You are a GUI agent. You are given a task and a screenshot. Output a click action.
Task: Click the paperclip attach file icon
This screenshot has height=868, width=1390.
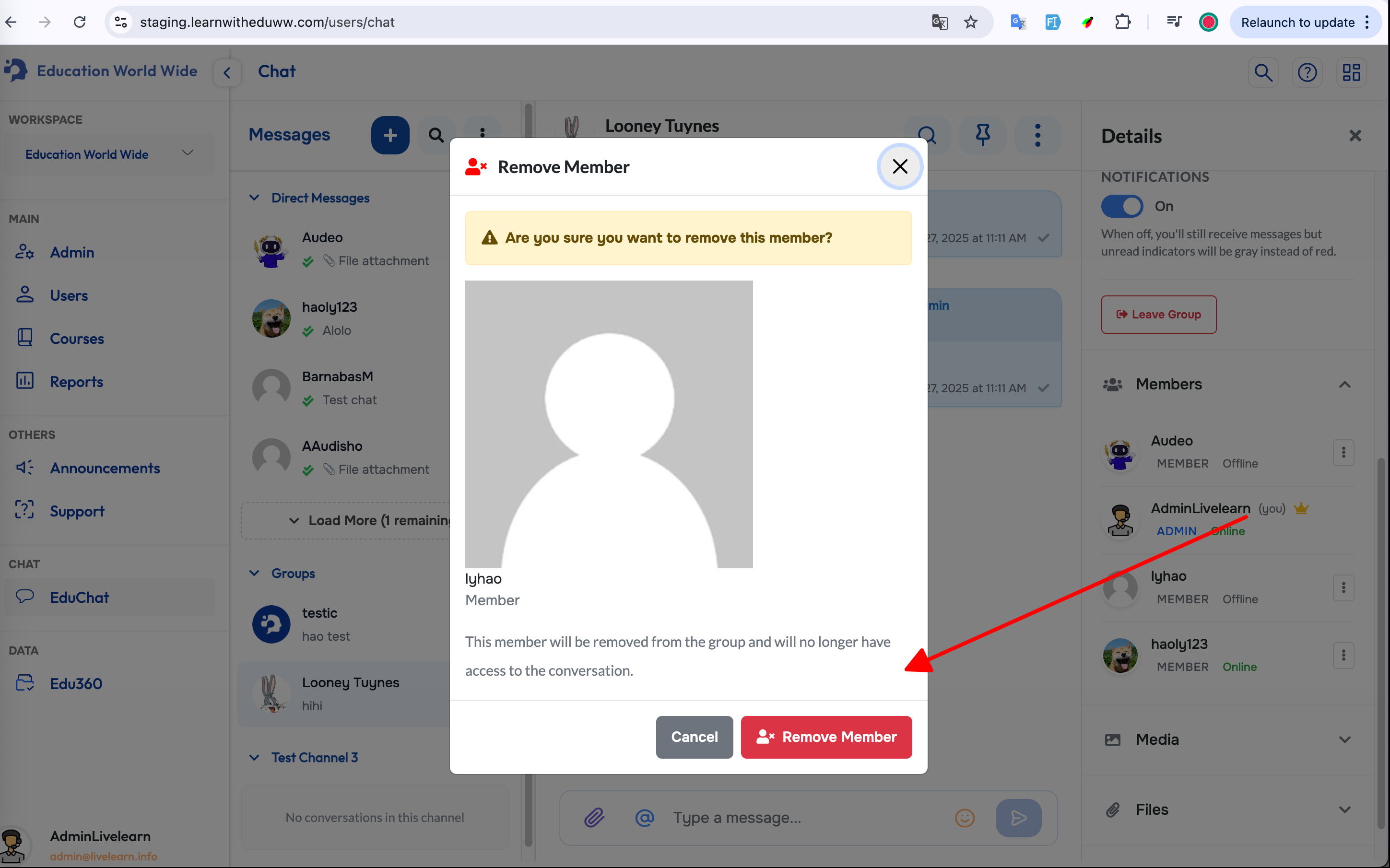pos(594,817)
